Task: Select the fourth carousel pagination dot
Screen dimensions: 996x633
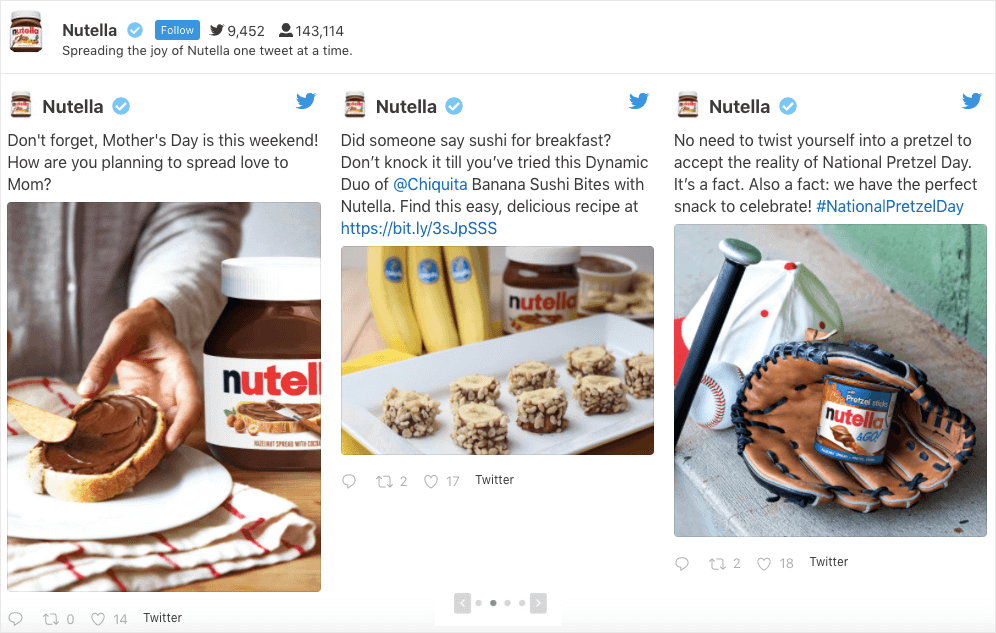Action: [x=522, y=603]
